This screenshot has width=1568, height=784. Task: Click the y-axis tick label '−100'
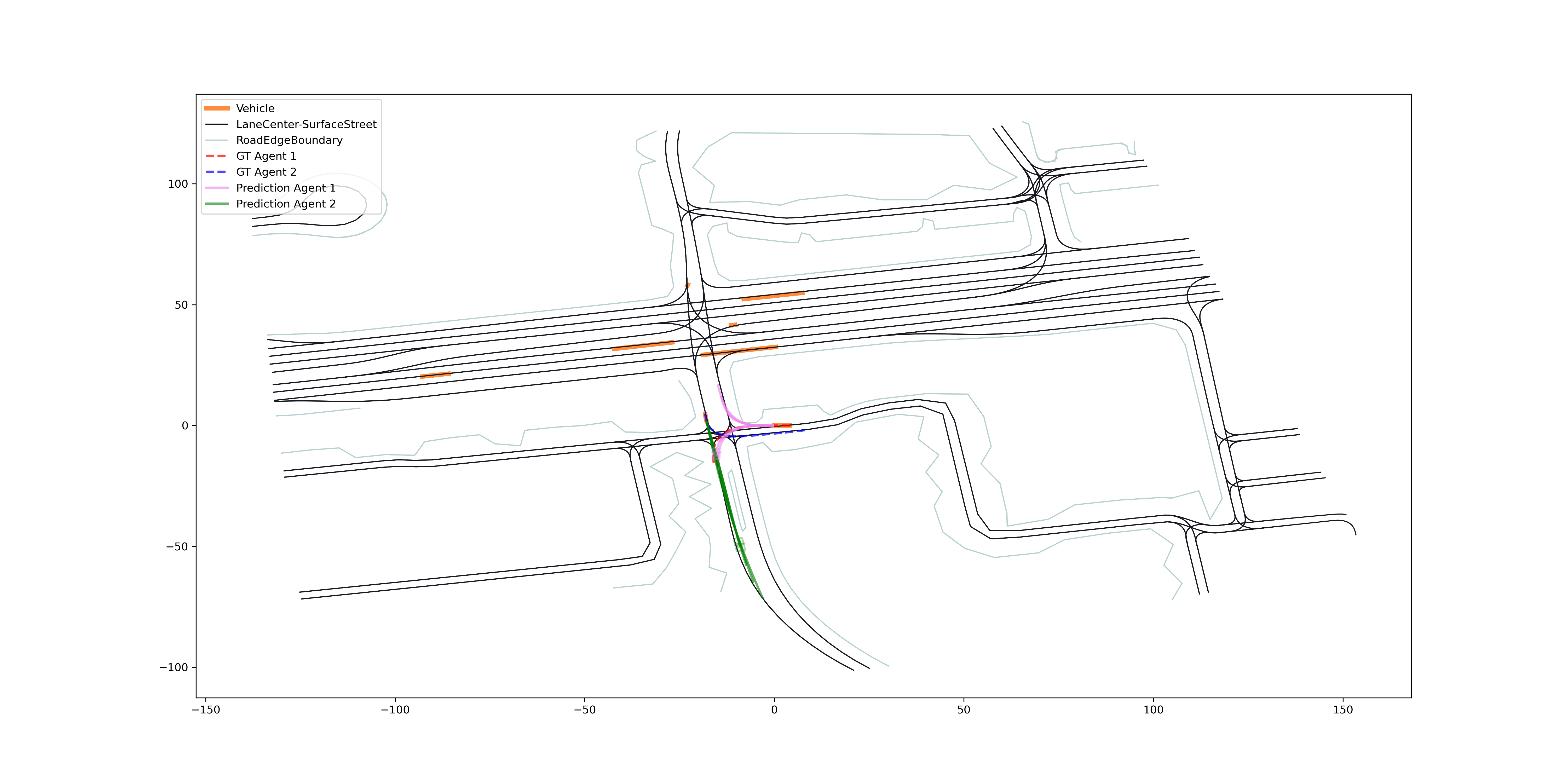tap(174, 667)
